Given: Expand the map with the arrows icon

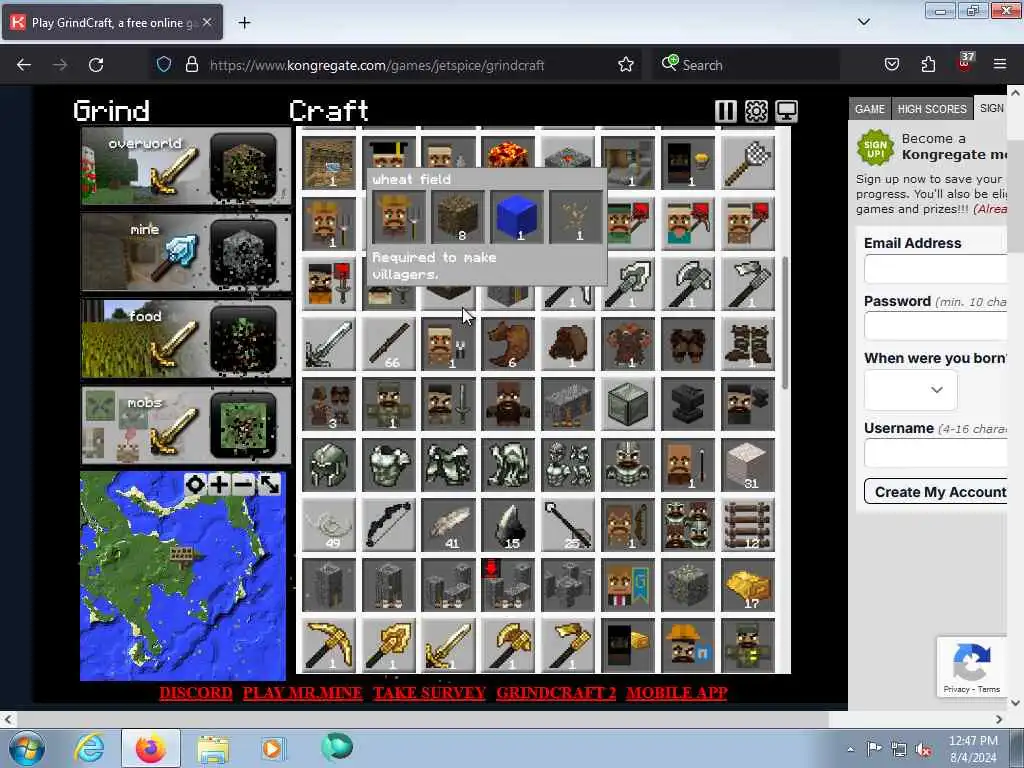Looking at the screenshot, I should pyautogui.click(x=268, y=485).
